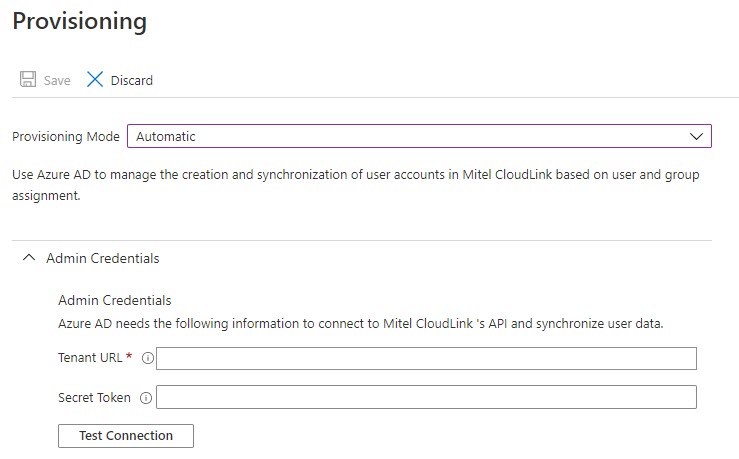This screenshot has height=459, width=739.
Task: Click the Azure AD user accounts description text
Action: (356, 185)
